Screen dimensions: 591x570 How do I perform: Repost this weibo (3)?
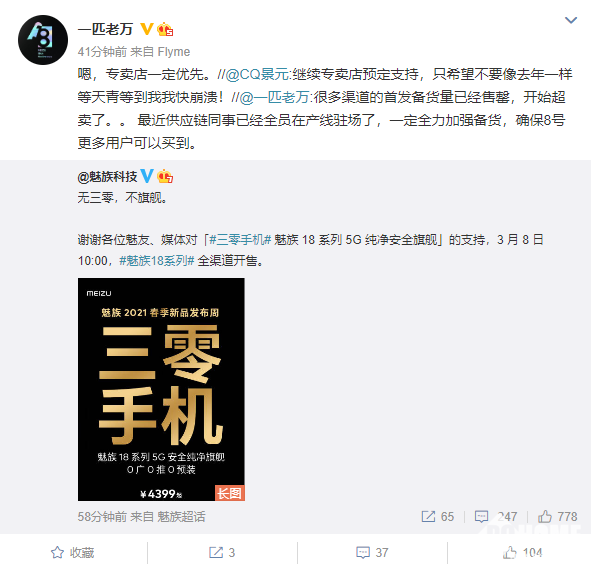[x=222, y=553]
